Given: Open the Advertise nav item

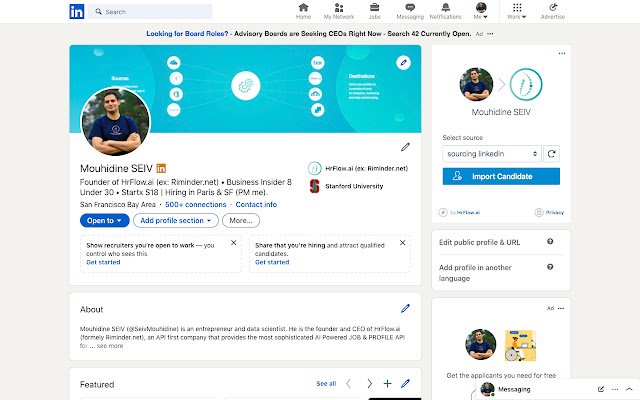Looking at the screenshot, I should pos(553,11).
